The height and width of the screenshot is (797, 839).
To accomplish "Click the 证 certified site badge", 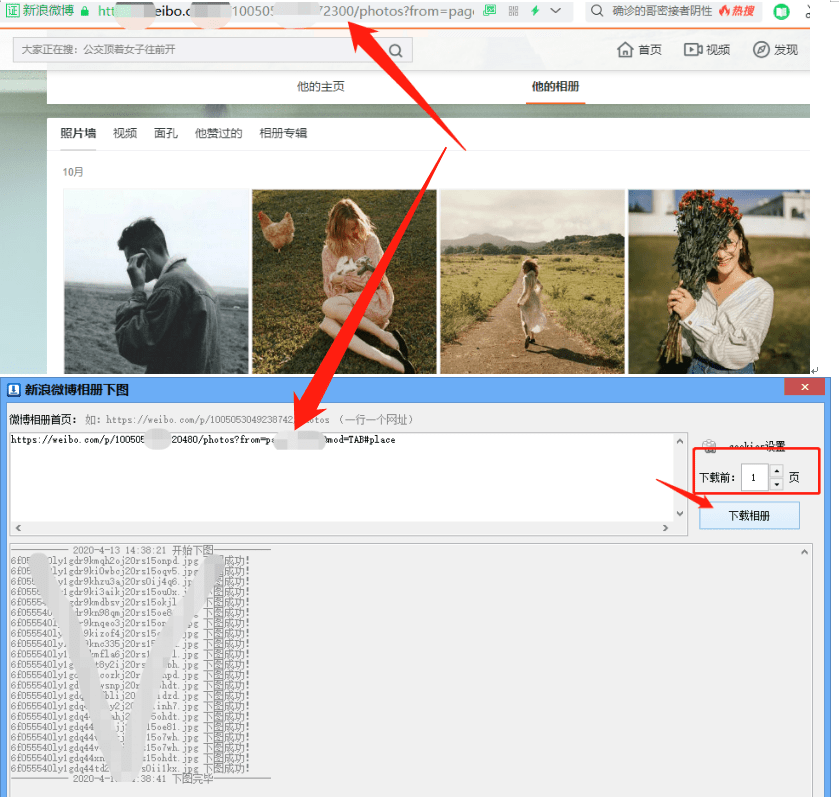I will pyautogui.click(x=13, y=11).
